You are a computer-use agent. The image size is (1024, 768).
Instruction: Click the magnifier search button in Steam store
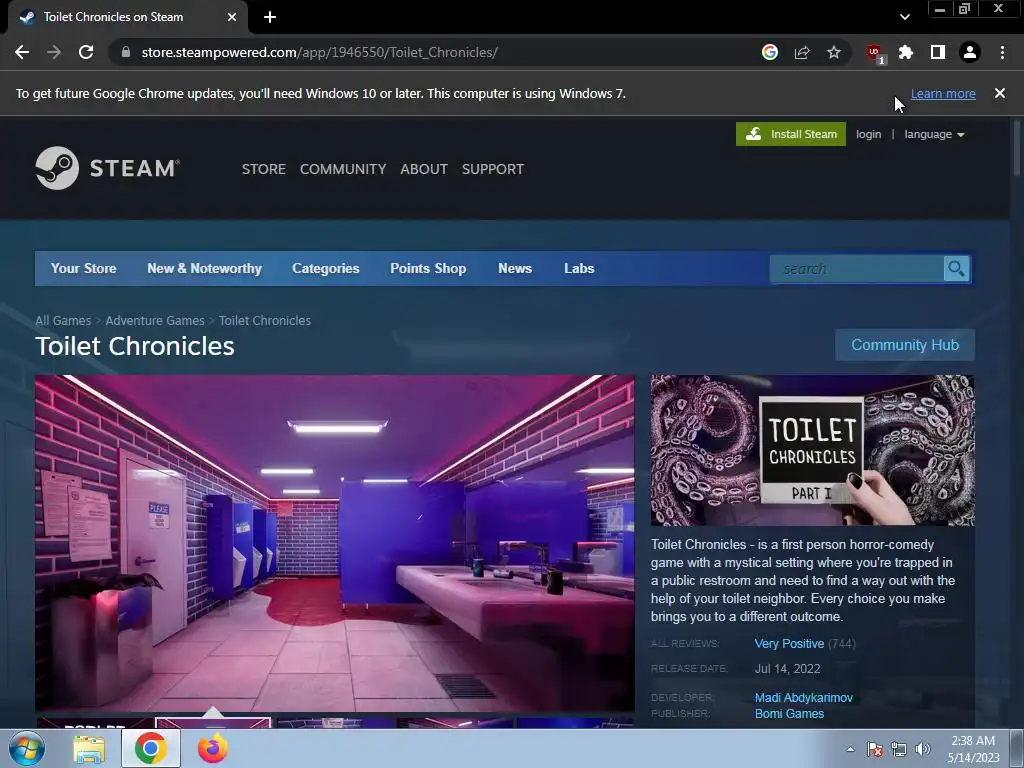tap(956, 268)
